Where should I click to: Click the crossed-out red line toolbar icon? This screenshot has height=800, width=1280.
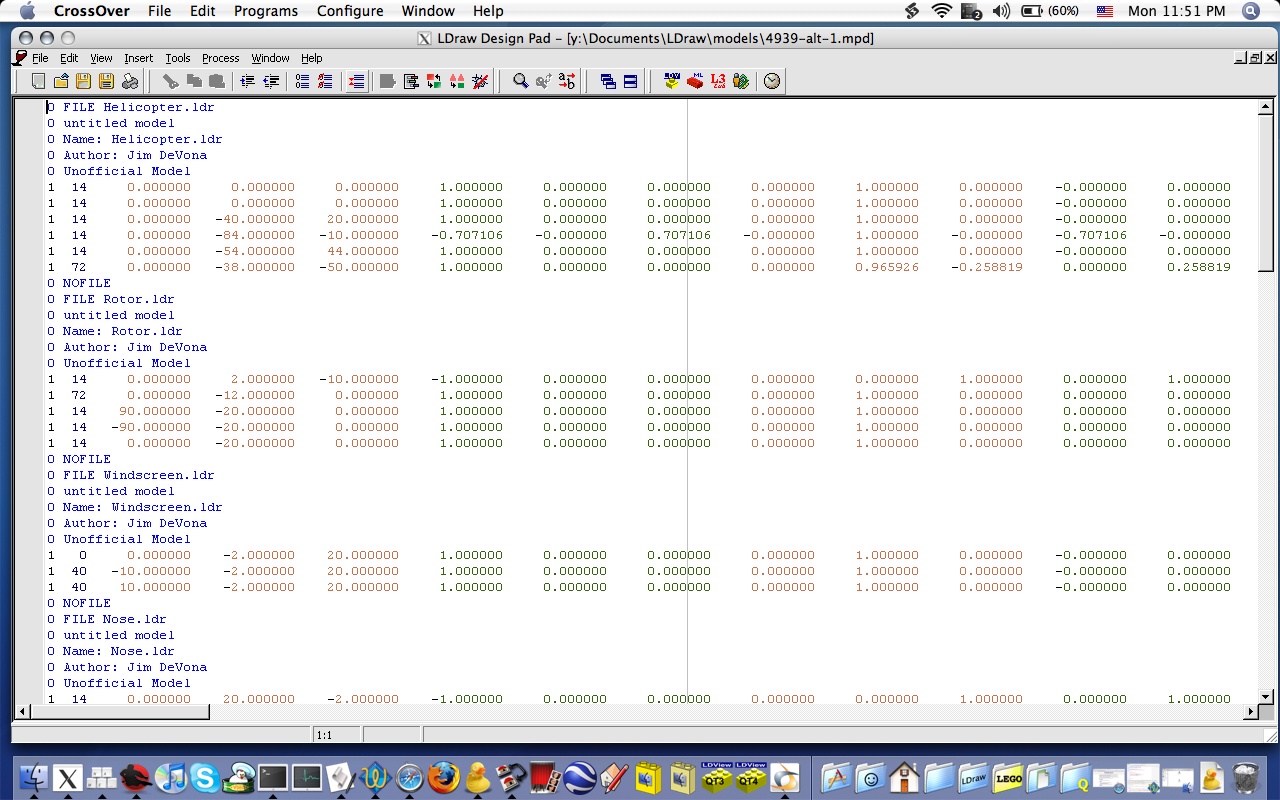pyautogui.click(x=480, y=81)
